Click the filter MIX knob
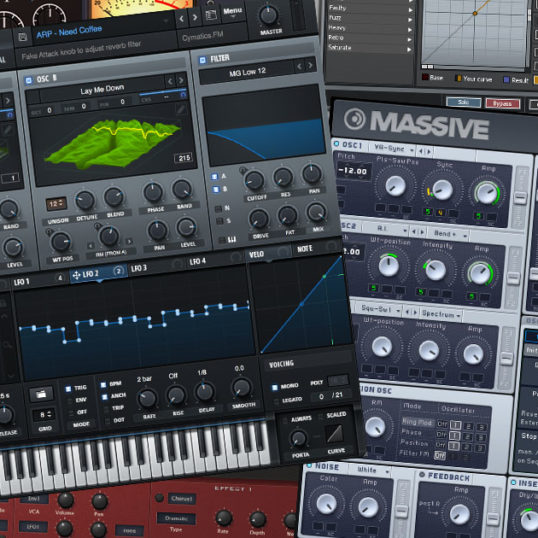Screen dimensions: 538x538 pyautogui.click(x=316, y=212)
